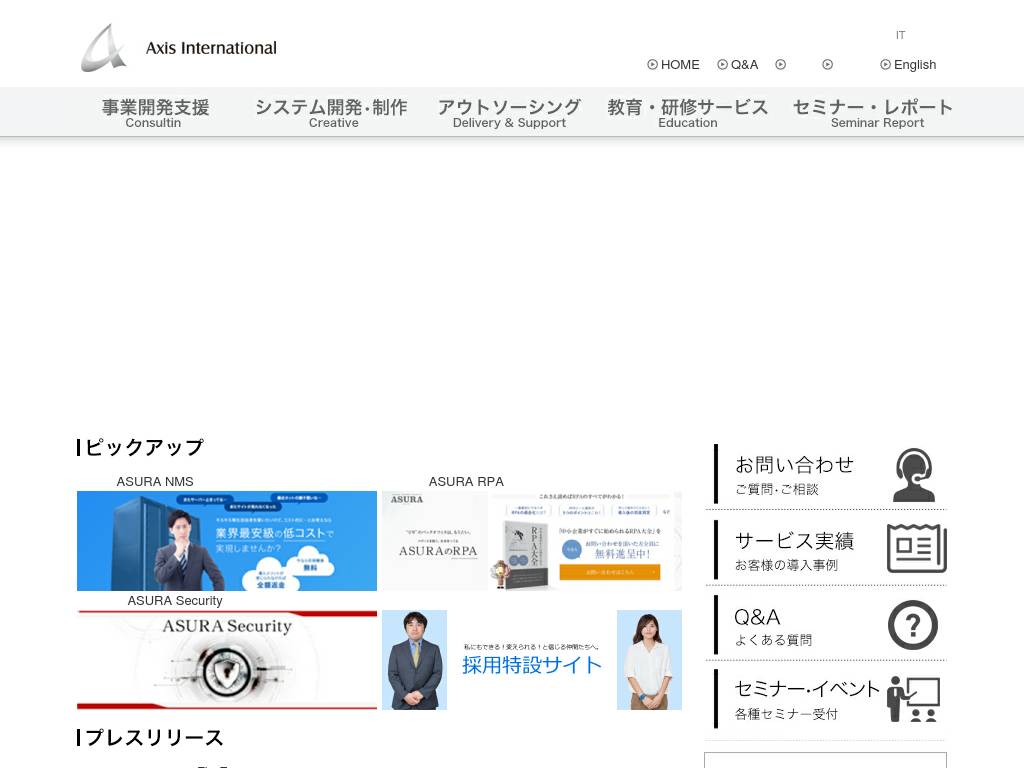
Task: Open the システム開発・制作 Creative menu
Action: (x=331, y=113)
